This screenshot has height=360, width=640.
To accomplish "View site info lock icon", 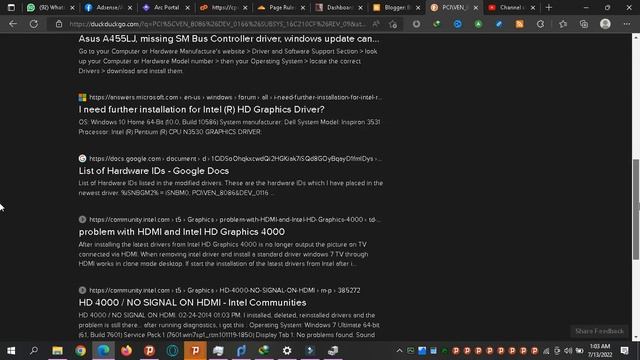I will coord(59,24).
